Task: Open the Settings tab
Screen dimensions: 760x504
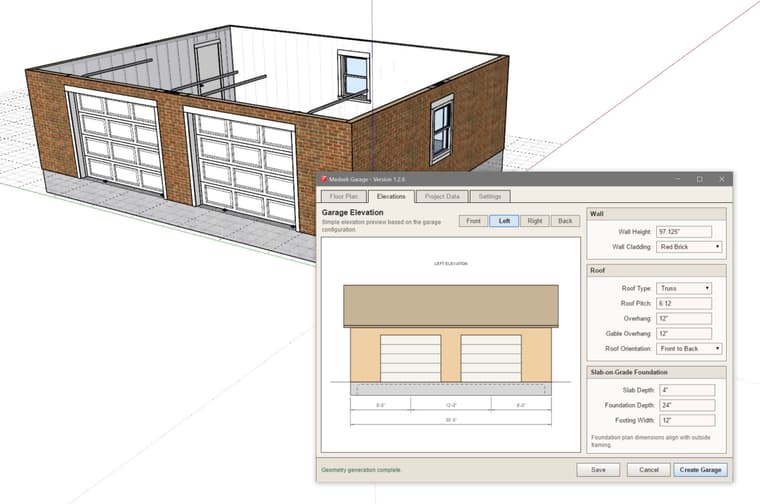Action: point(490,196)
